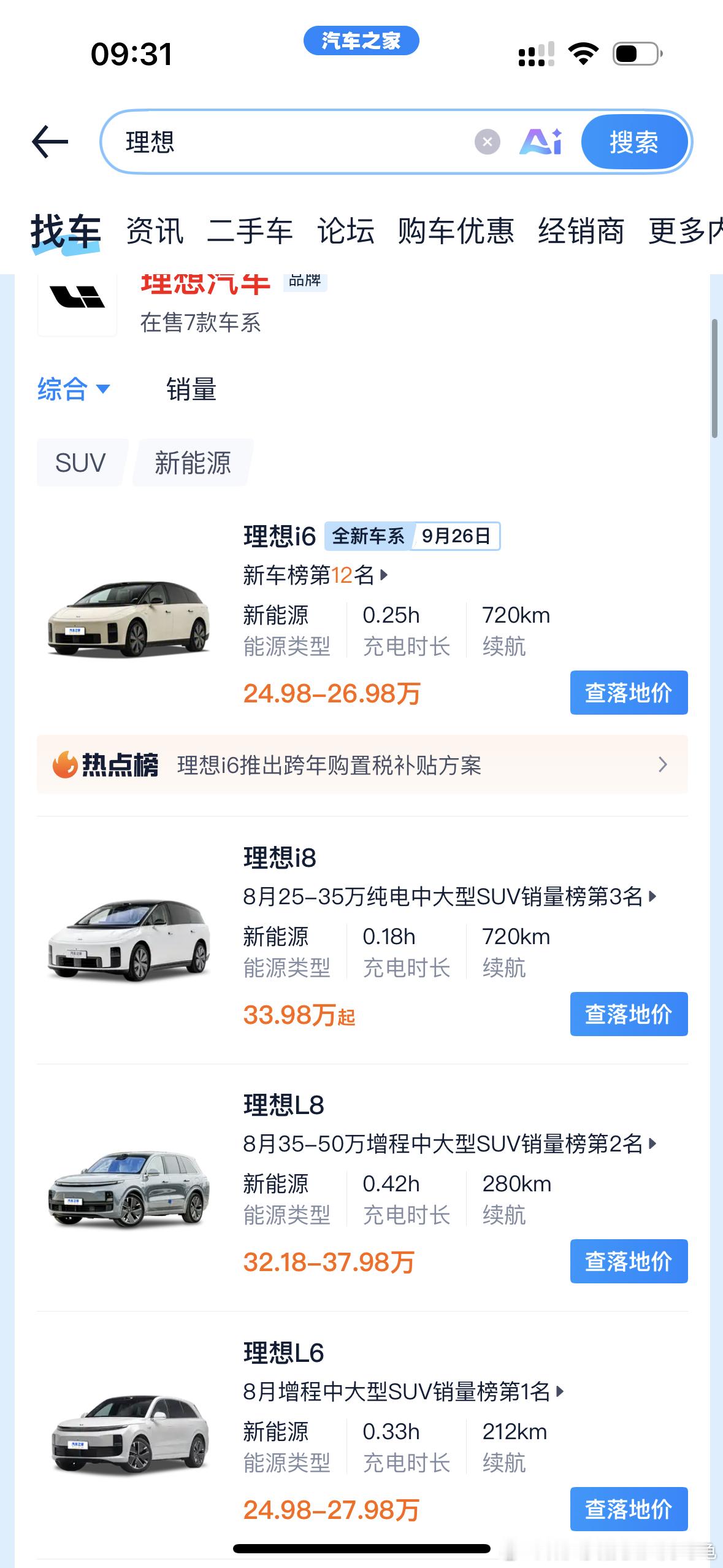
Task: Open the 理想i6 car image
Action: [x=129, y=618]
